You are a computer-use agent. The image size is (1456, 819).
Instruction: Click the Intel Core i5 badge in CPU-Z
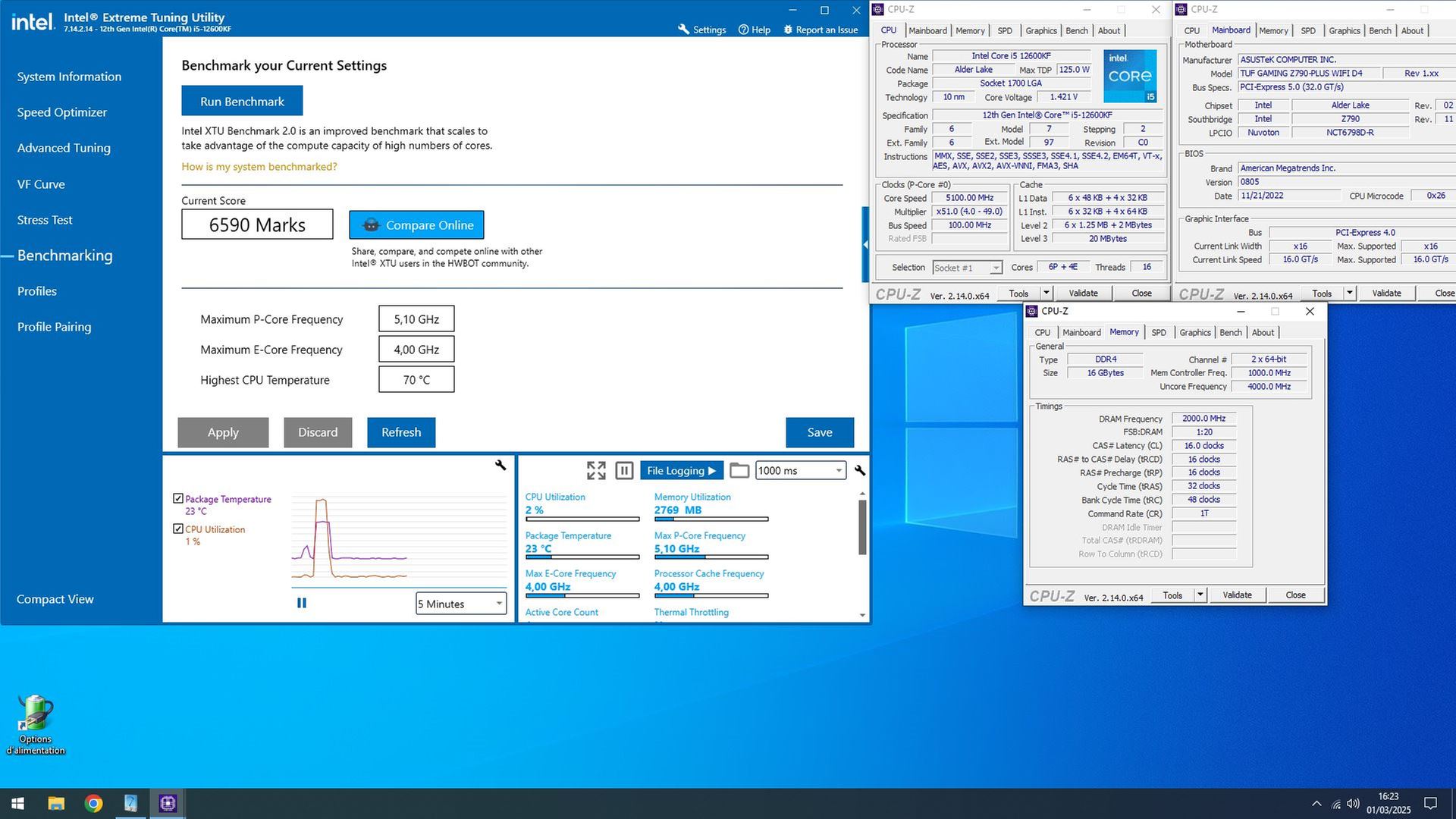[x=1129, y=76]
